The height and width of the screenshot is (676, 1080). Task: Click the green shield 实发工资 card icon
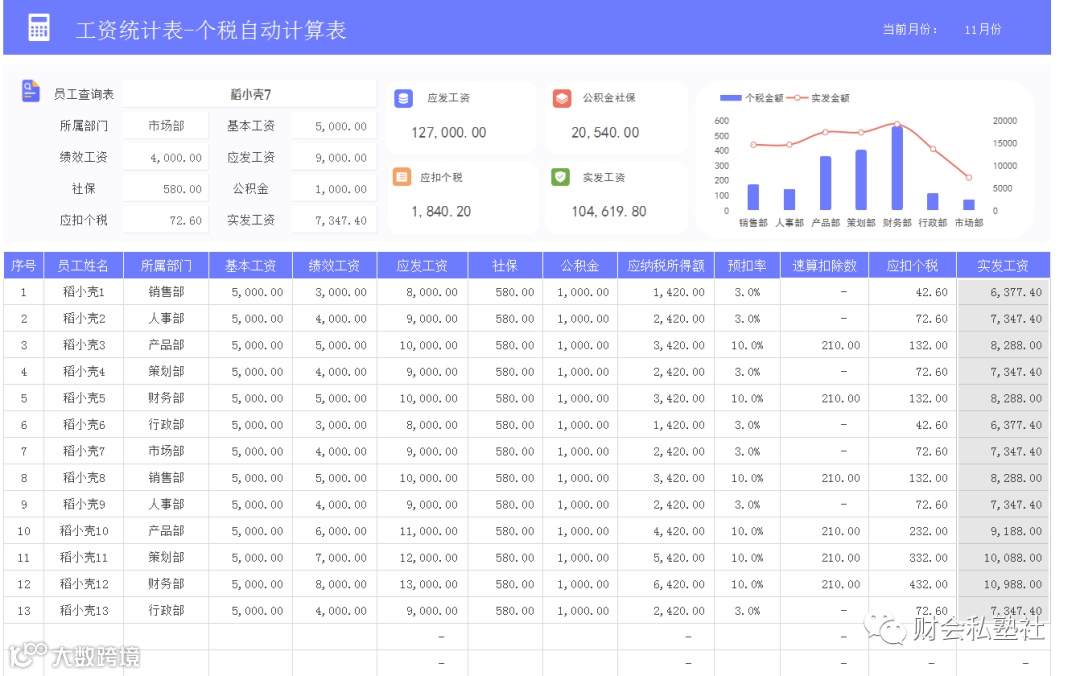(x=560, y=177)
